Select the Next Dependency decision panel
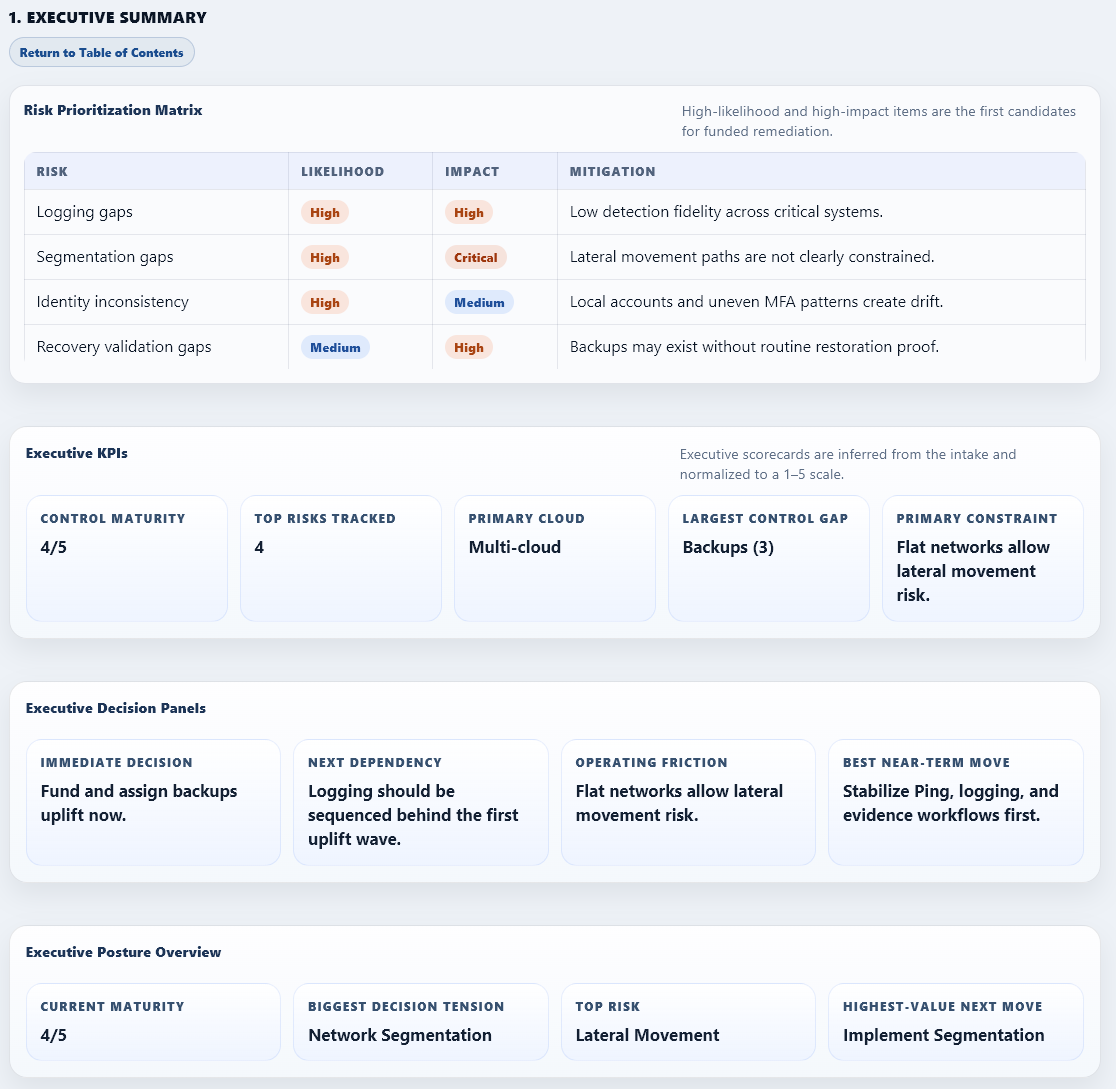The width and height of the screenshot is (1116, 1089). (420, 801)
